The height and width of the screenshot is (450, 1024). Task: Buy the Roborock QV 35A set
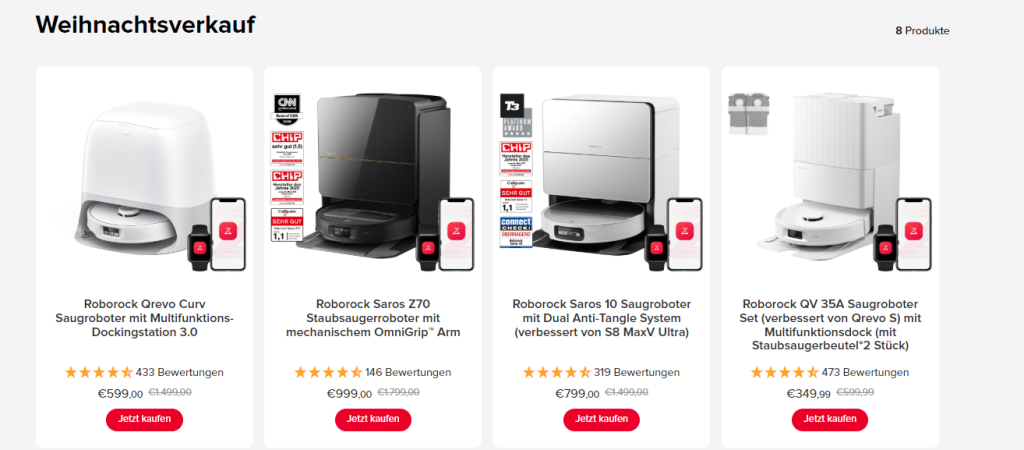[x=829, y=419]
